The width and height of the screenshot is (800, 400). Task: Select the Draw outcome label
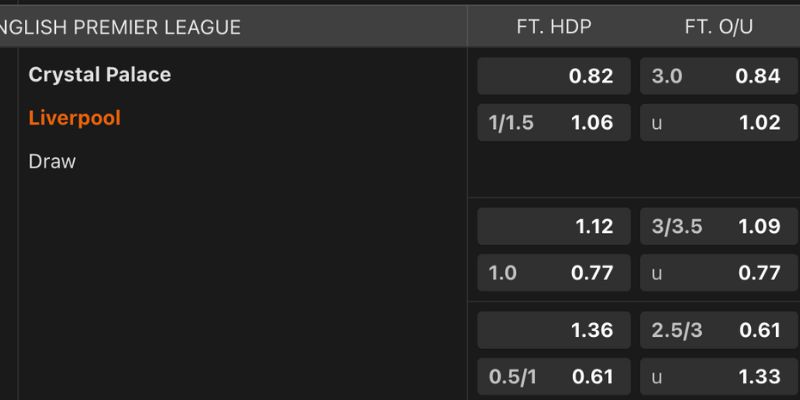[x=52, y=161]
